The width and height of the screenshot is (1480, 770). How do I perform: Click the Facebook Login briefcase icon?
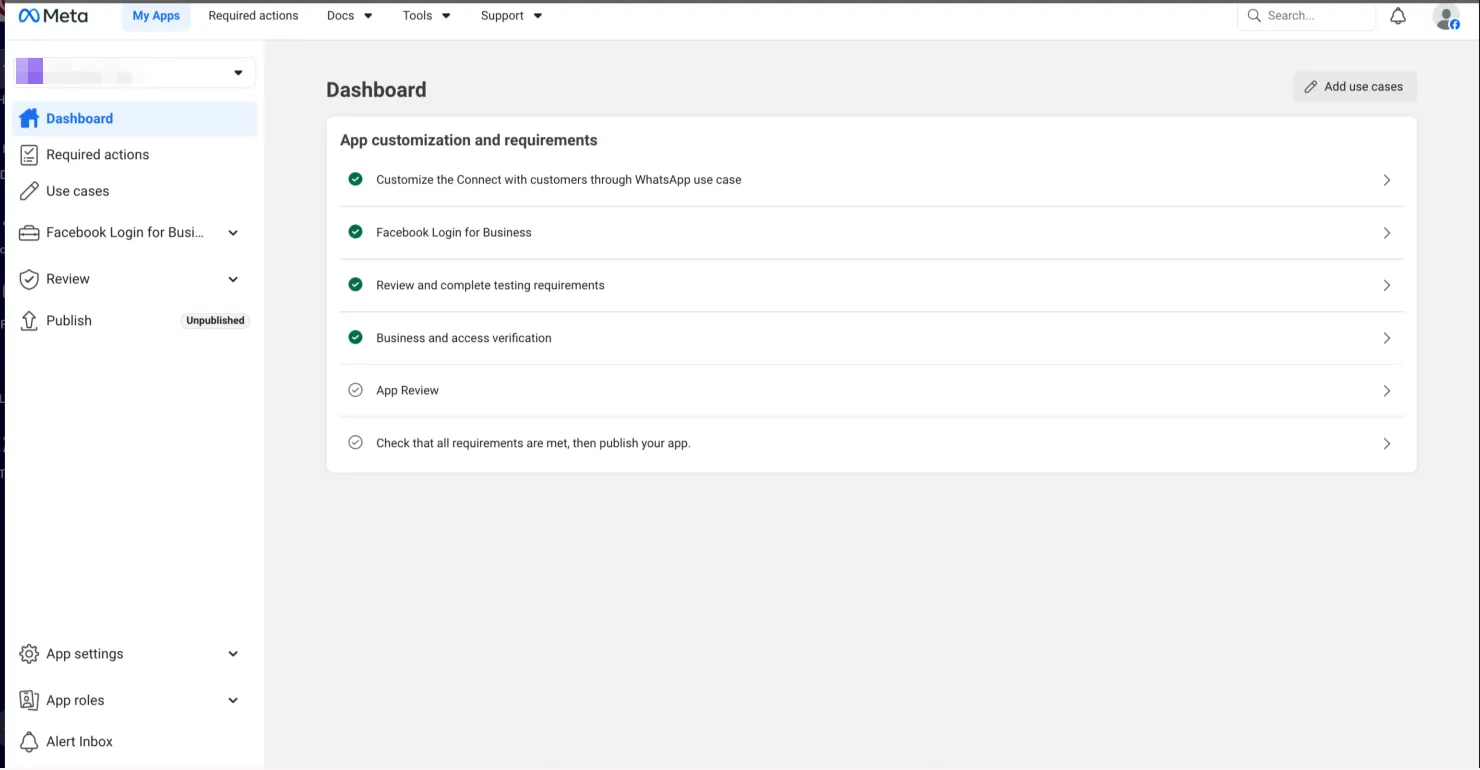point(29,233)
